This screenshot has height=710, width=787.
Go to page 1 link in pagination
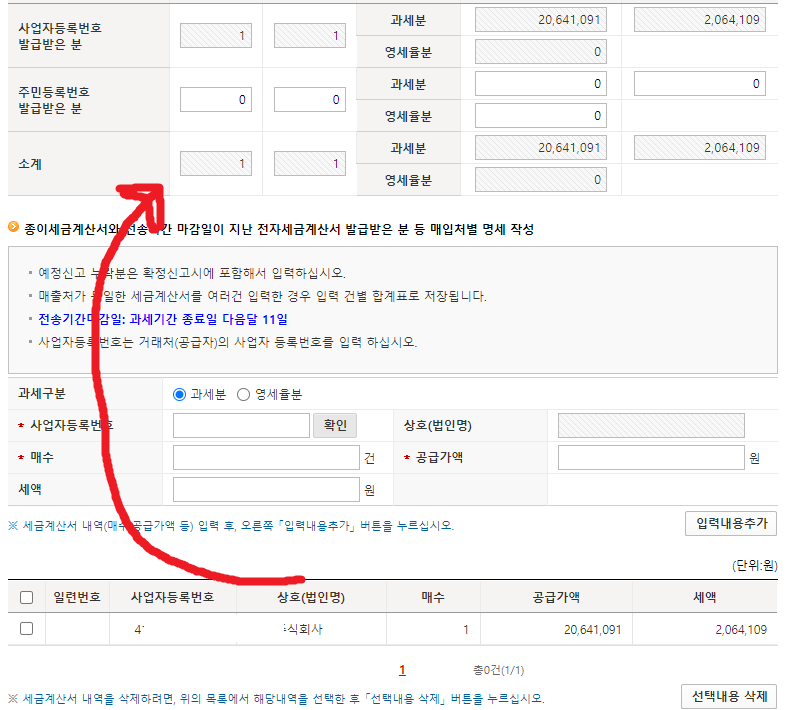pyautogui.click(x=402, y=670)
